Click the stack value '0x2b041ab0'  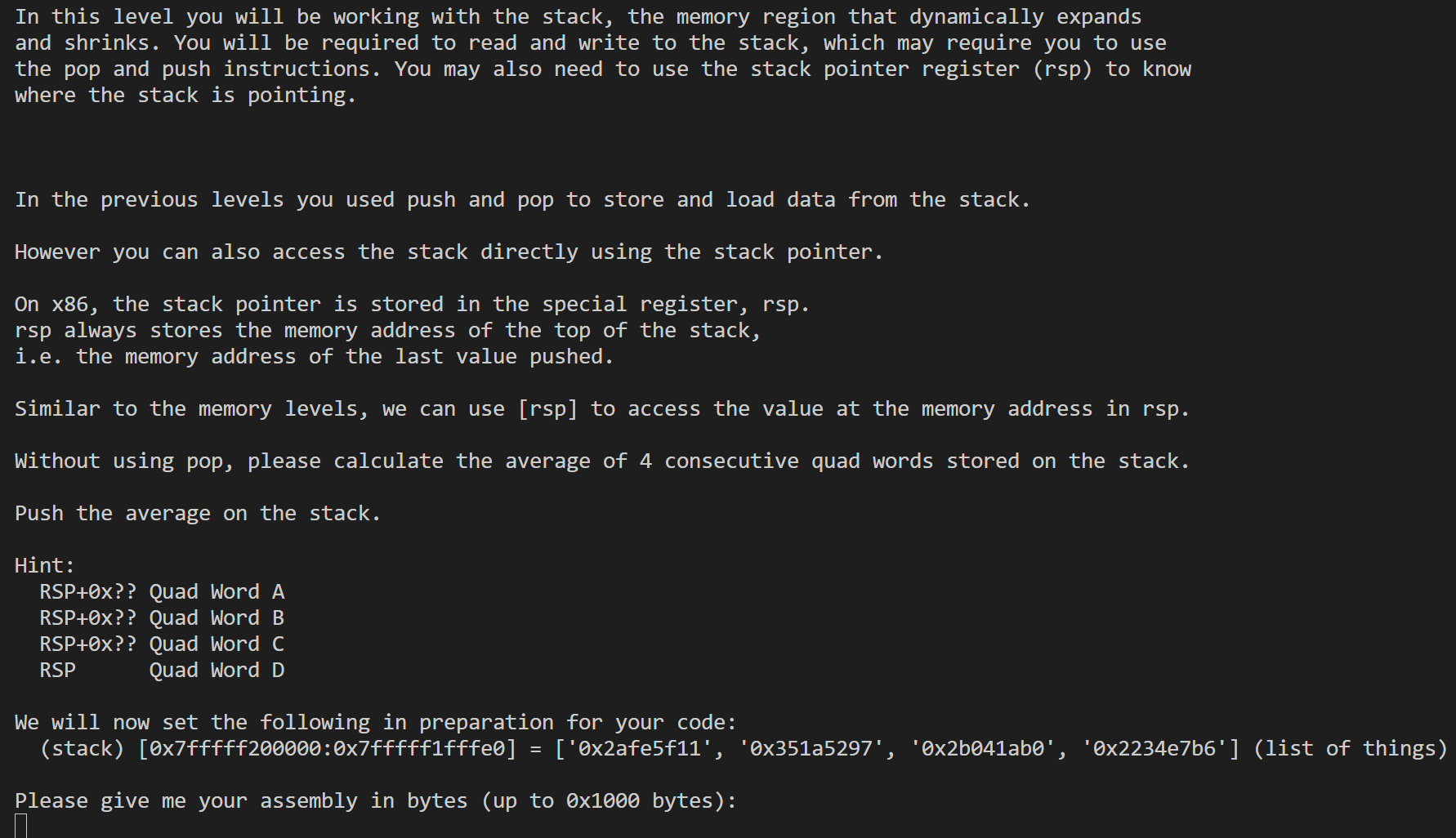tap(982, 749)
